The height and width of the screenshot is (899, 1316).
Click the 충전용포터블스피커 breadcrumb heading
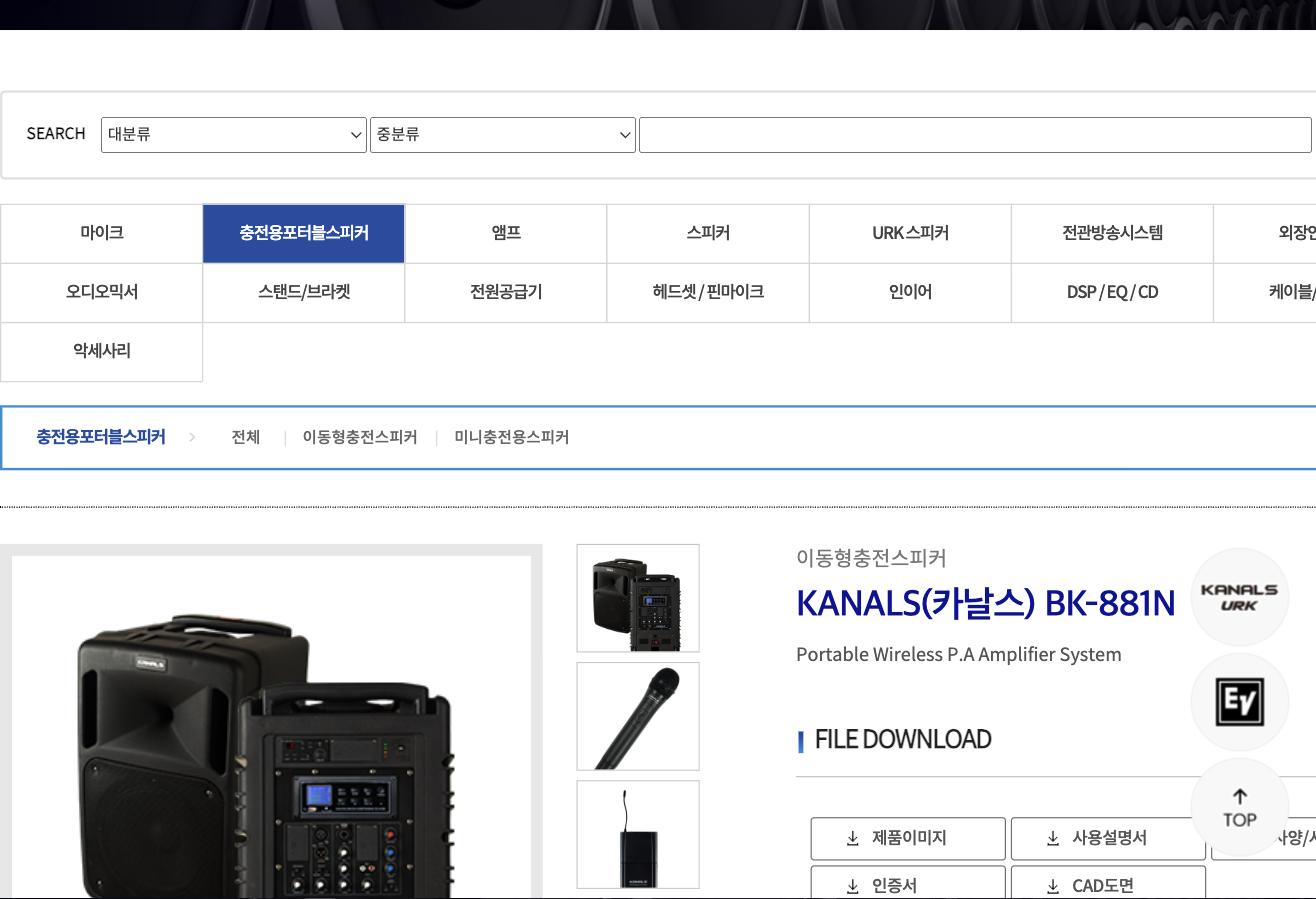(101, 437)
